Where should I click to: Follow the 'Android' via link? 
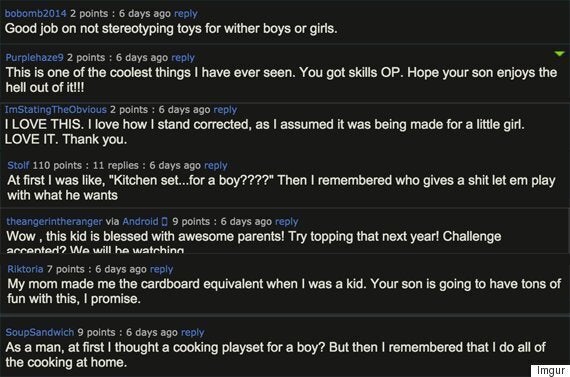click(140, 221)
